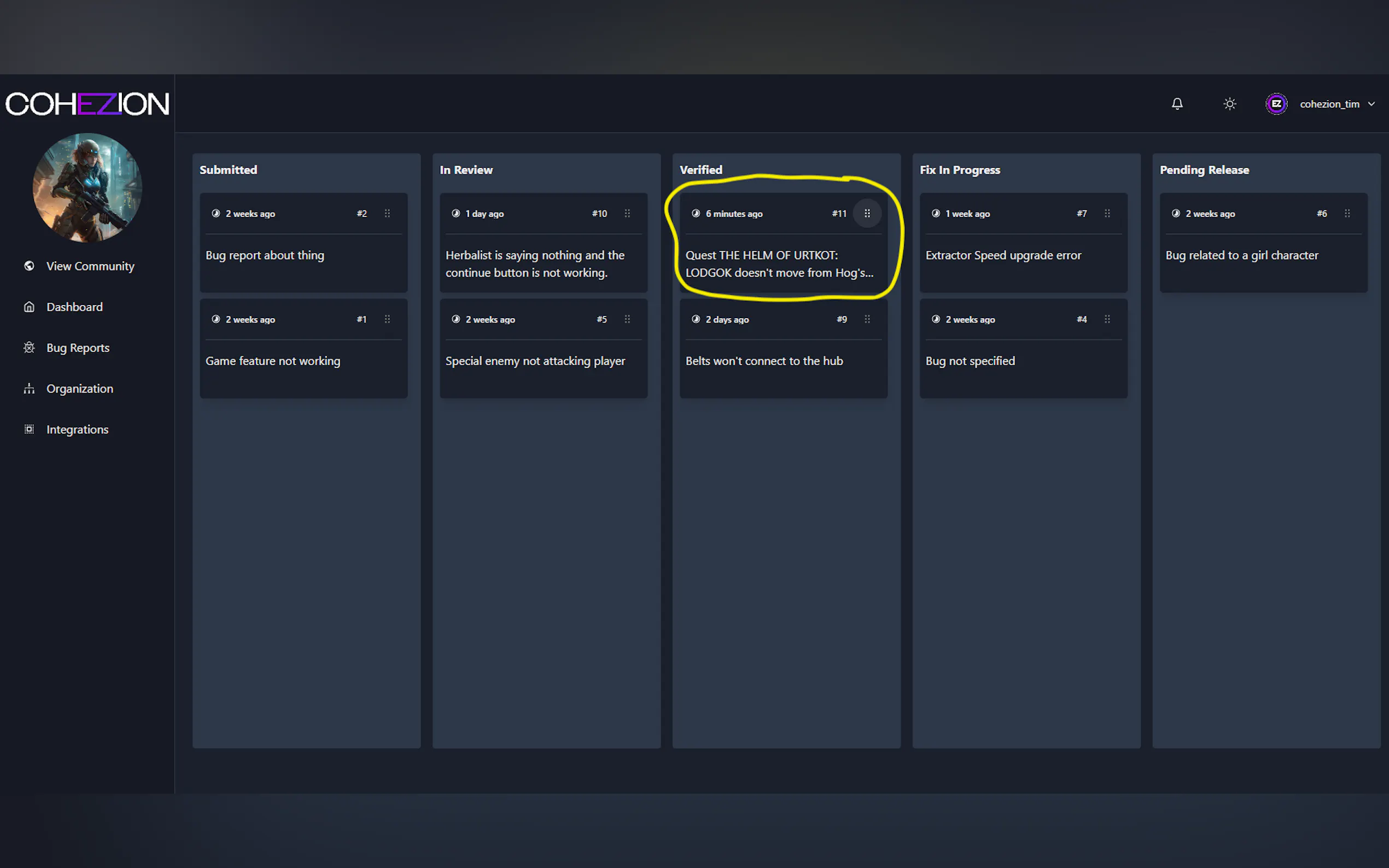
Task: Open 'Special enemy not attacking player' card
Action: (535, 361)
